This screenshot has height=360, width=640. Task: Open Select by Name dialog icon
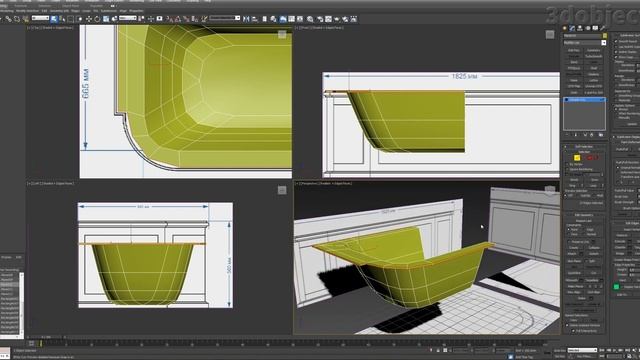pos(62,19)
